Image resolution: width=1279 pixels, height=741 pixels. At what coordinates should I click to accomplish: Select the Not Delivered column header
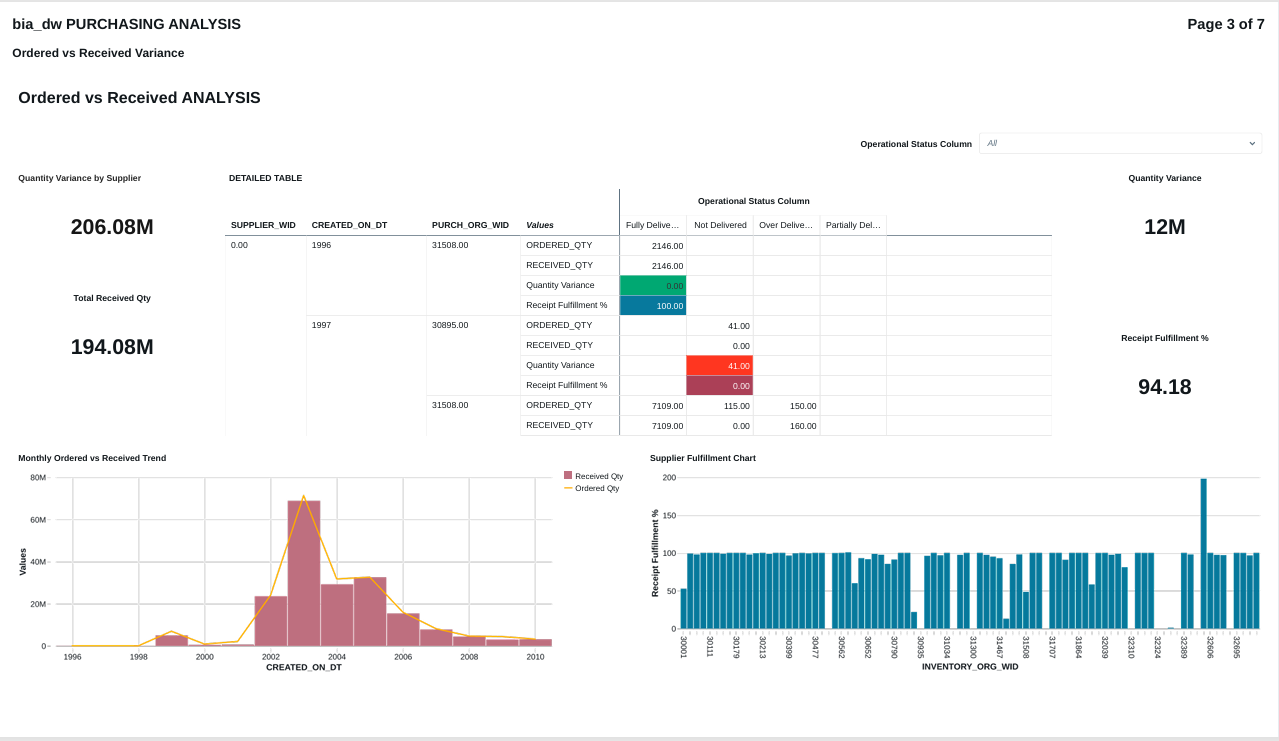(720, 225)
